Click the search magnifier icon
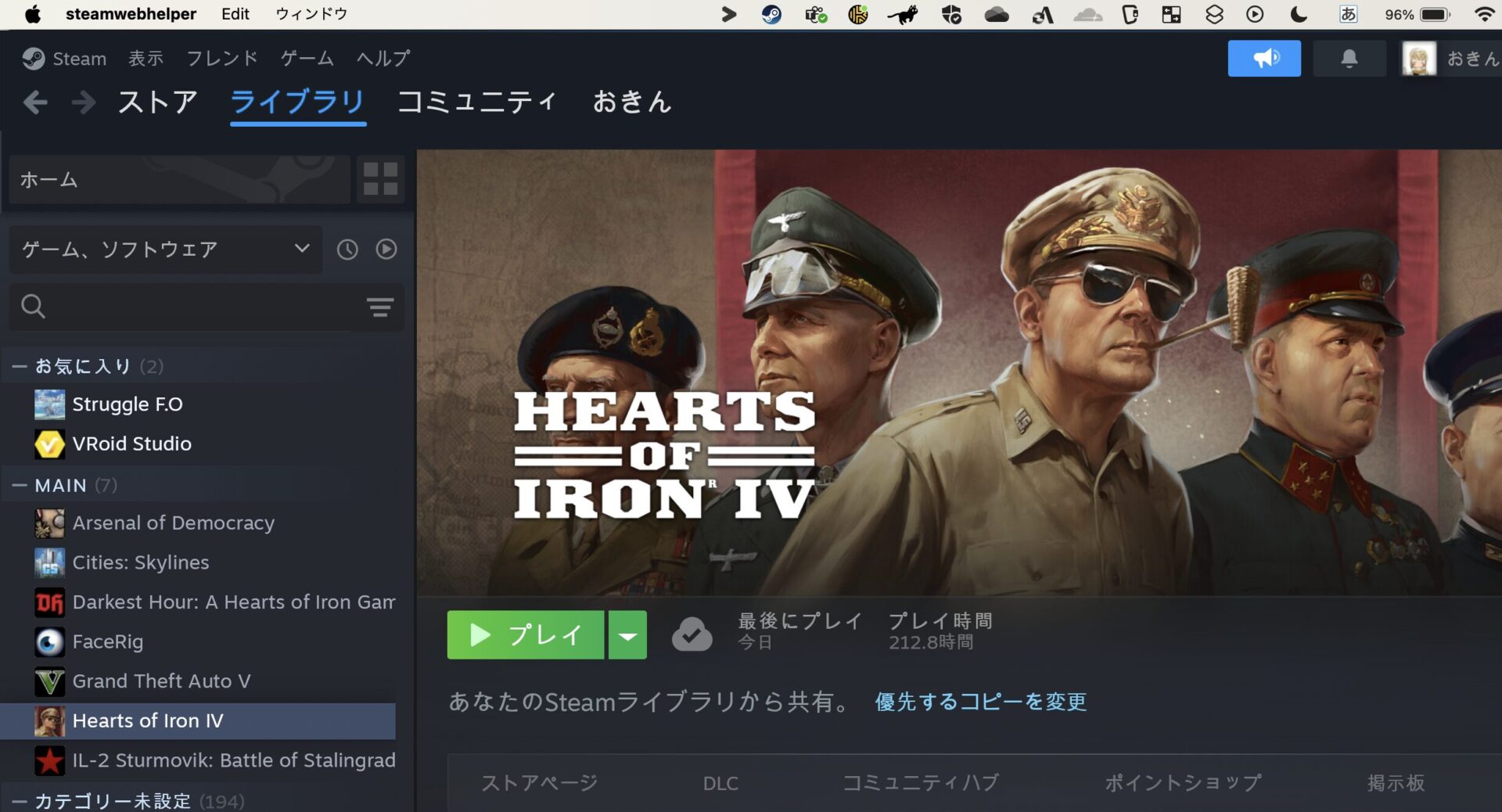 (x=33, y=307)
